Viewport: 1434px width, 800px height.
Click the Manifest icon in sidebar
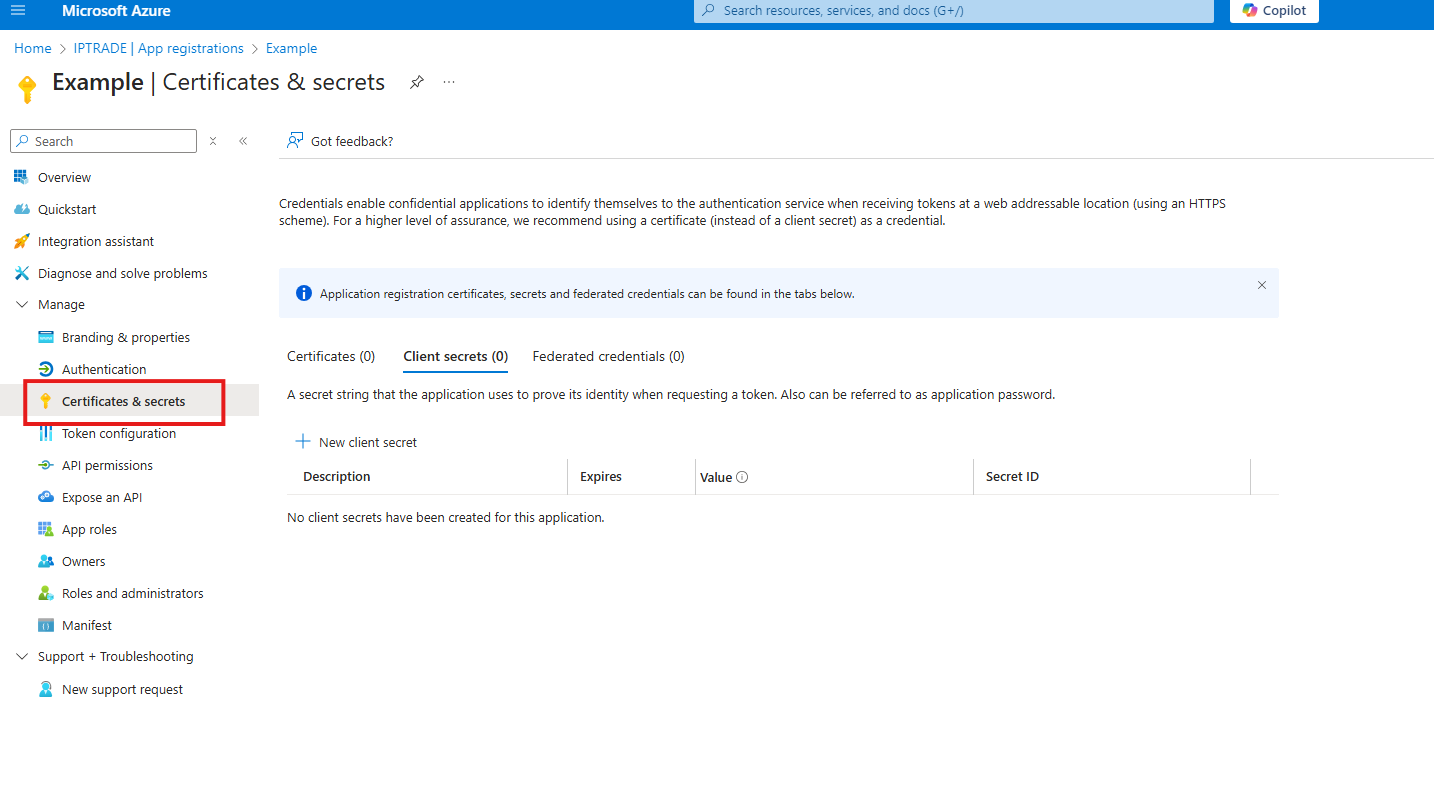point(45,625)
